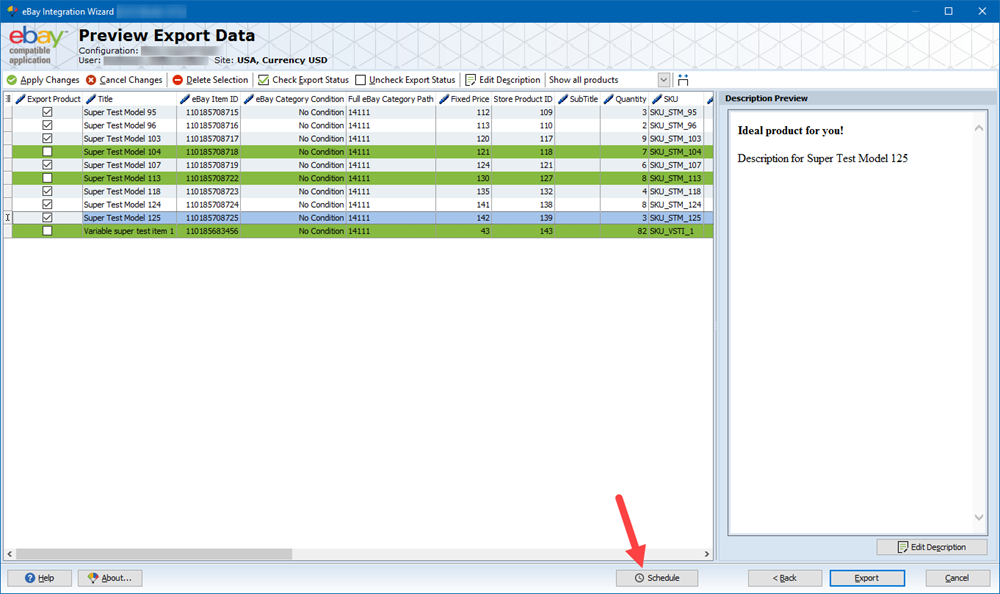This screenshot has width=1000, height=594.
Task: Uncheck export for Super Test Model 124
Action: point(47,204)
